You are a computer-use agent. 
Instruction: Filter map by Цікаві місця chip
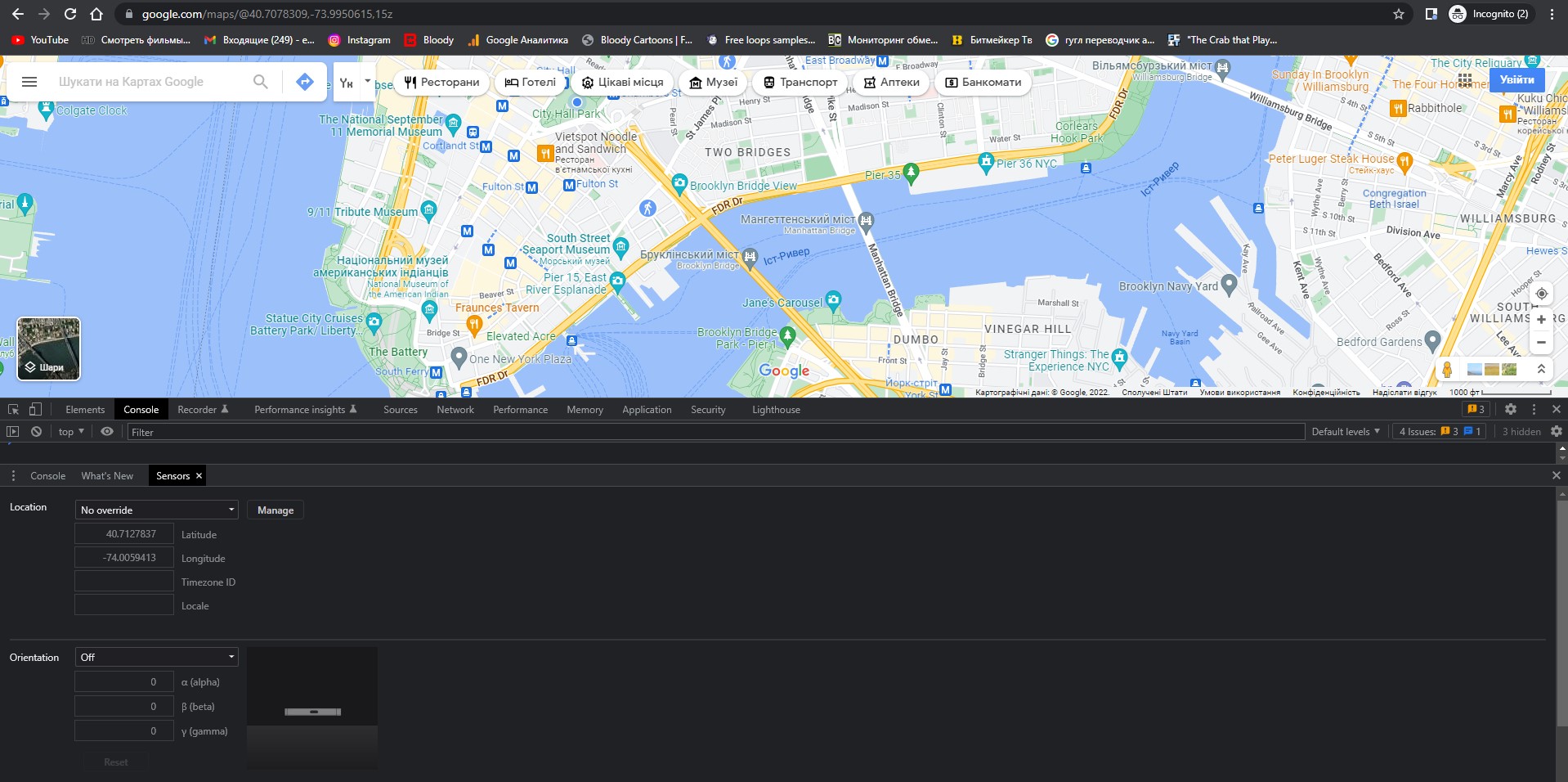[x=622, y=82]
